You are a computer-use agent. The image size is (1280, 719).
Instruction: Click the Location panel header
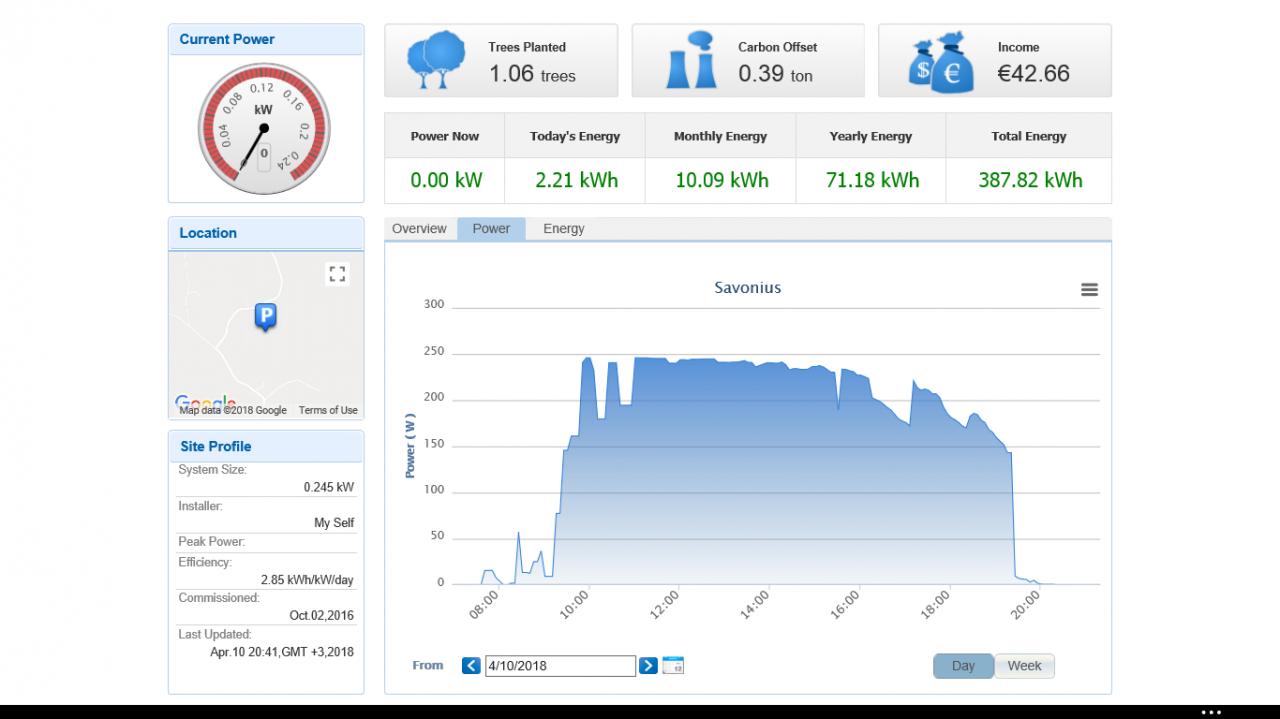(x=266, y=233)
